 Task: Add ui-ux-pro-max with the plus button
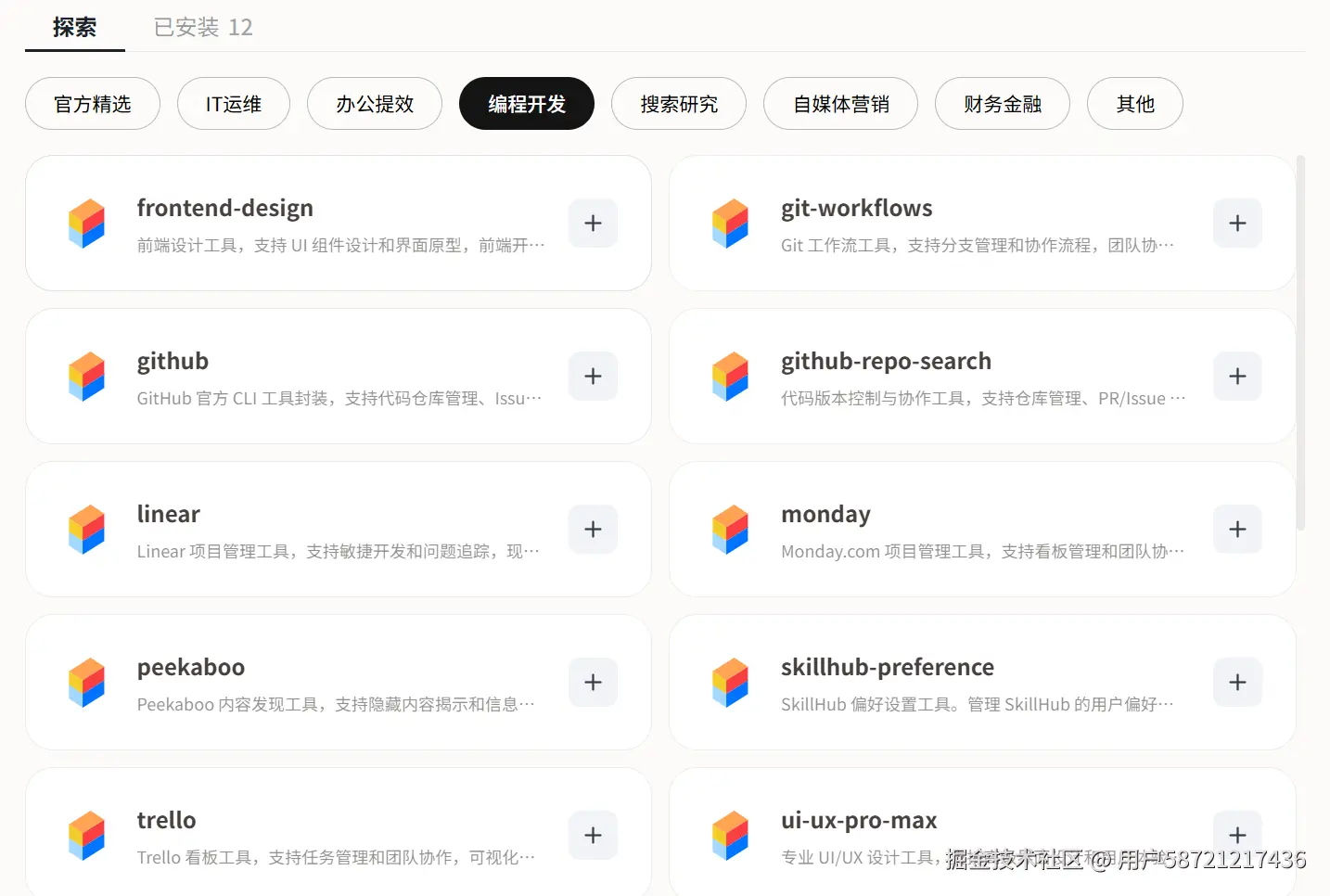coord(1237,835)
